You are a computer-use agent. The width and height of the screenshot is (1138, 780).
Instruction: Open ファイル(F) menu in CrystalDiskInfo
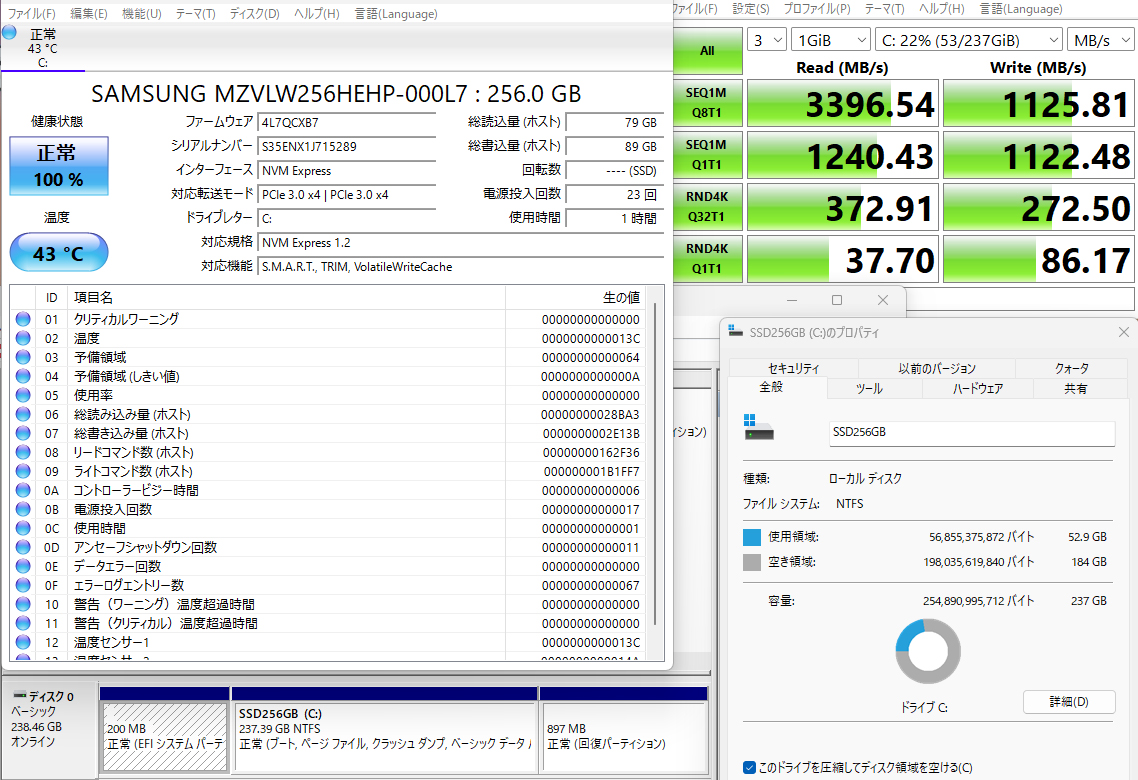tap(31, 14)
